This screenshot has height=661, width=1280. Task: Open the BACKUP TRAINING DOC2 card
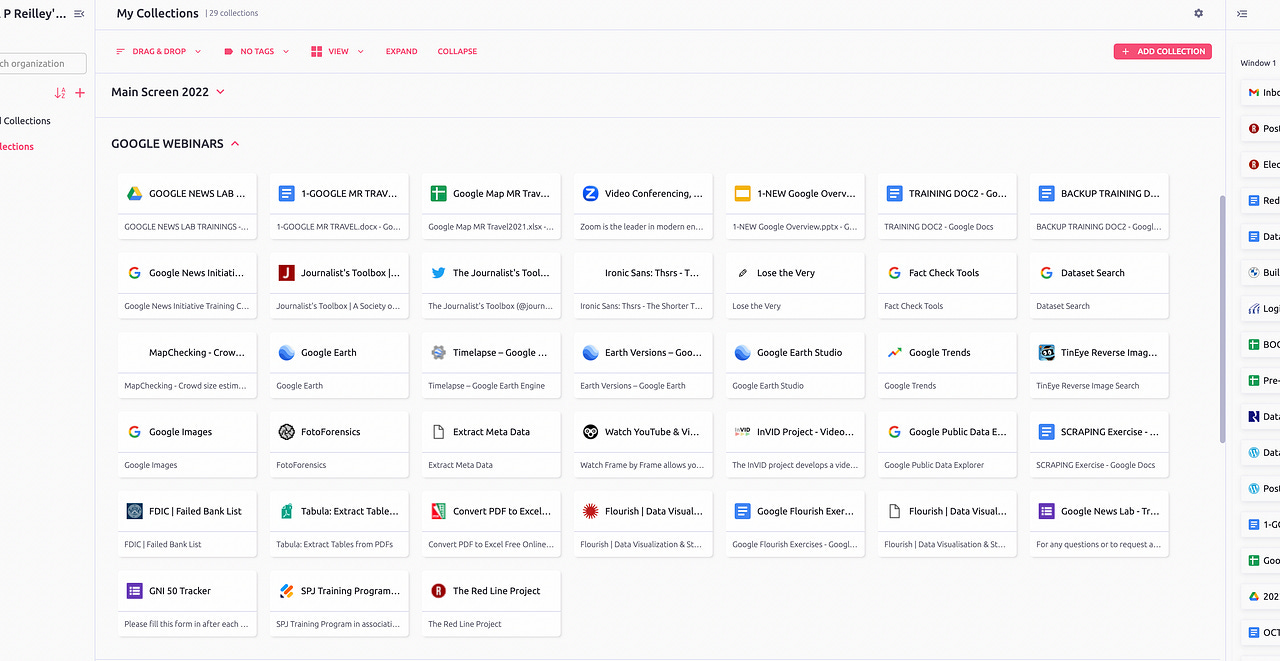pyautogui.click(x=1099, y=206)
